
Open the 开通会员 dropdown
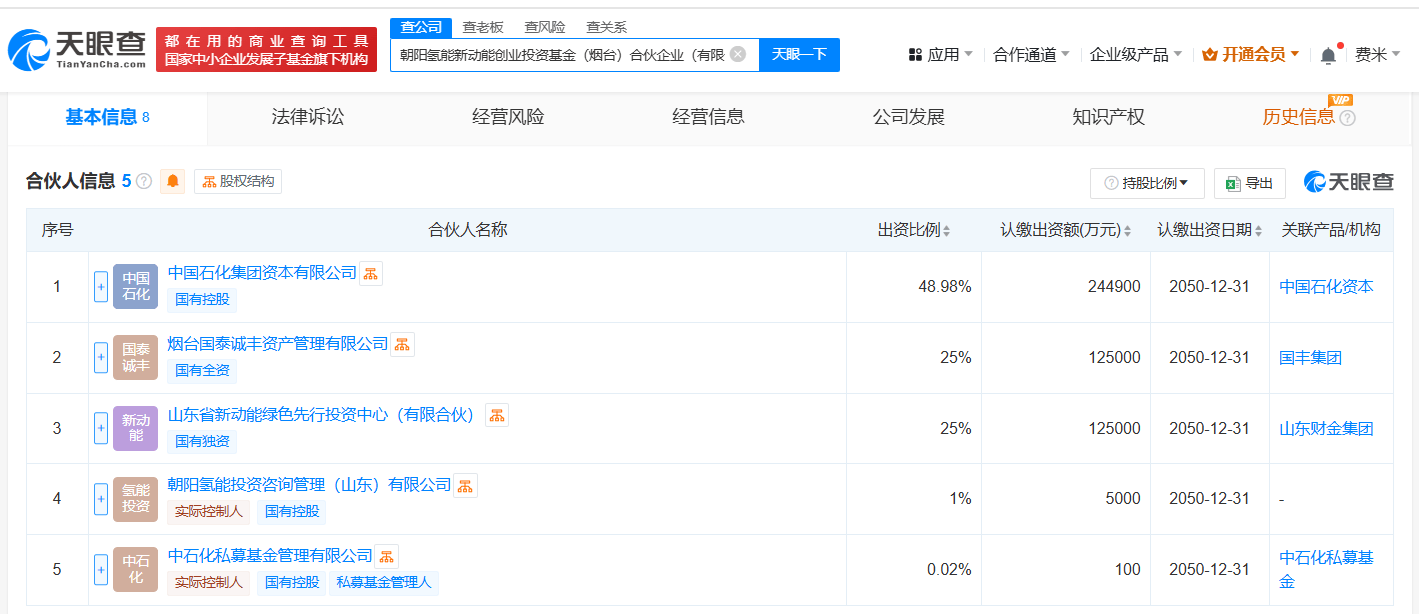tap(1251, 55)
